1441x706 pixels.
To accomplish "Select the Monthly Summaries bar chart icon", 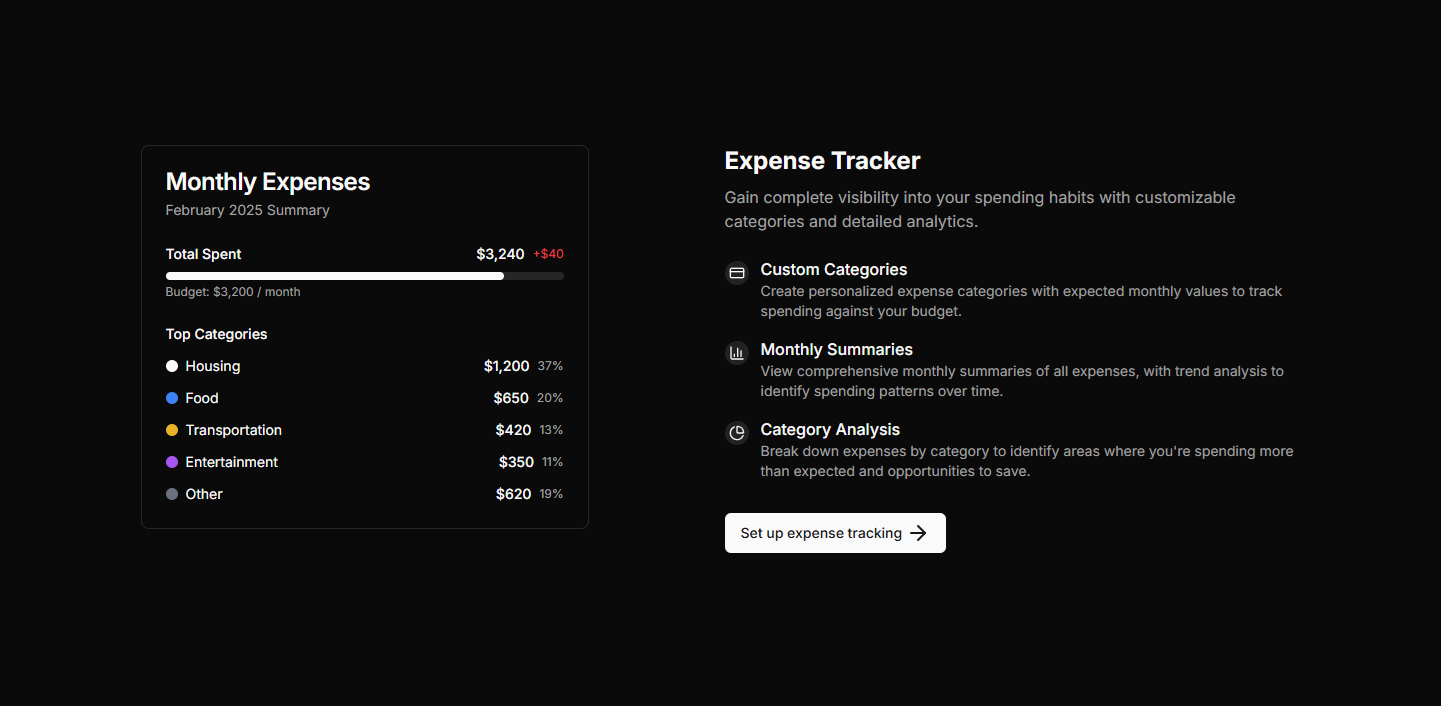I will click(737, 352).
